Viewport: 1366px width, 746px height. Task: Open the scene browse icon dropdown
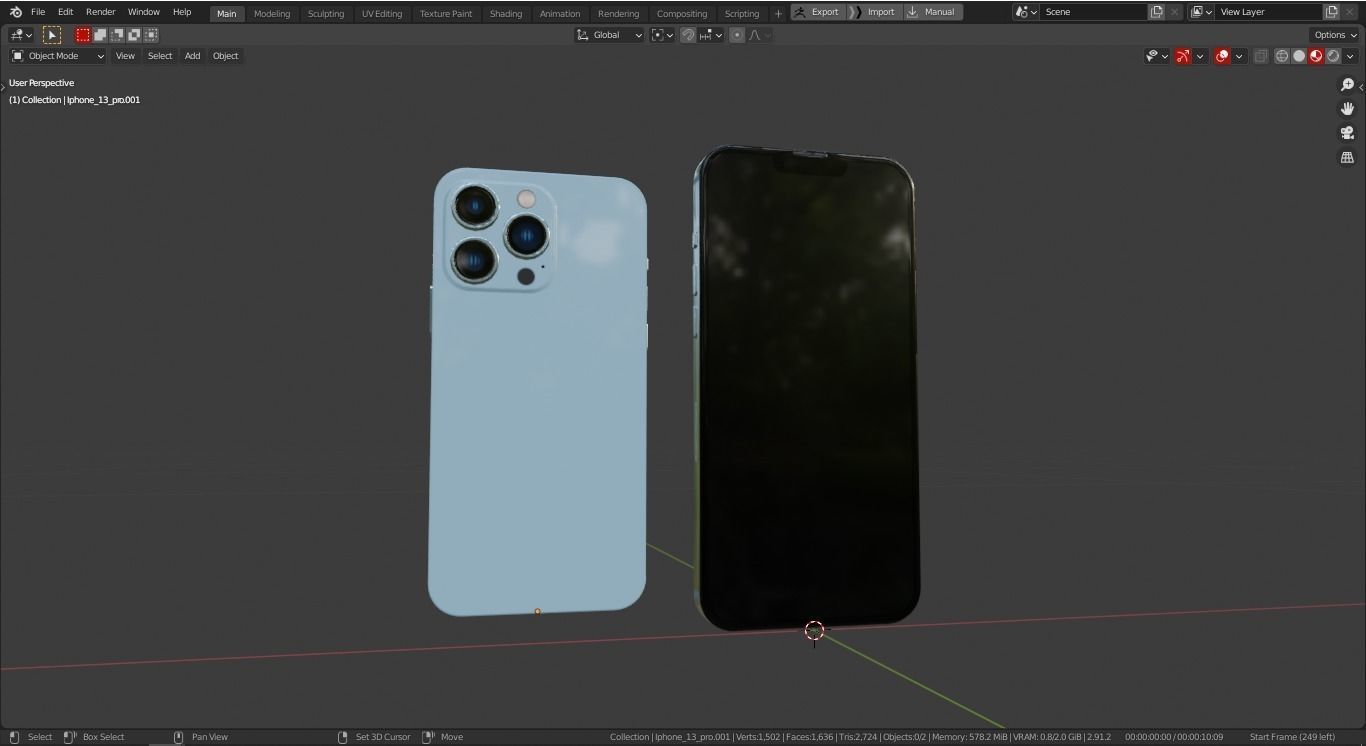pos(1025,12)
